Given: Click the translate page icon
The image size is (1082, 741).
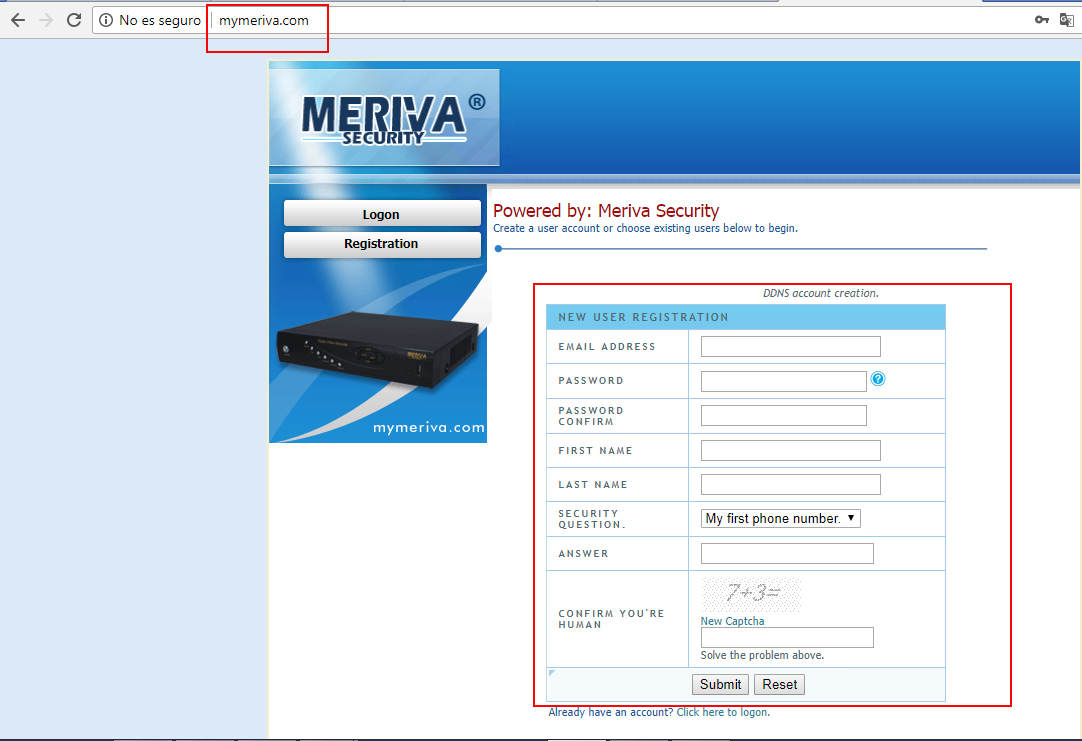Looking at the screenshot, I should coord(1067,20).
